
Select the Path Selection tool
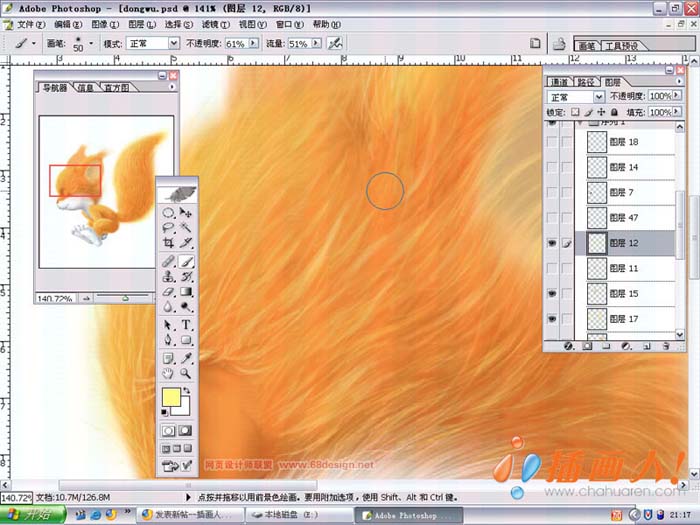[168, 325]
